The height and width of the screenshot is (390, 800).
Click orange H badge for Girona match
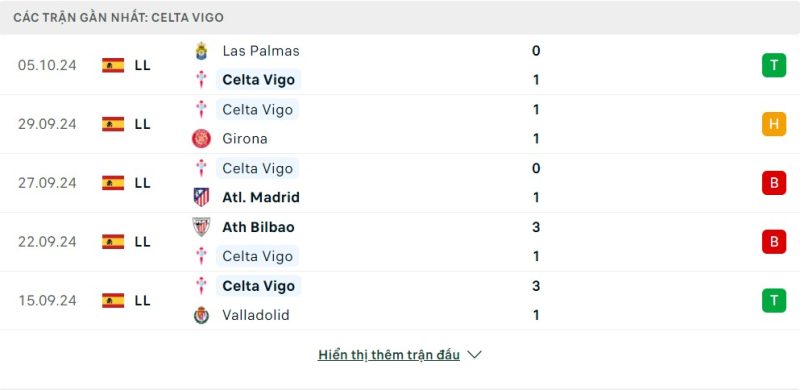point(774,124)
